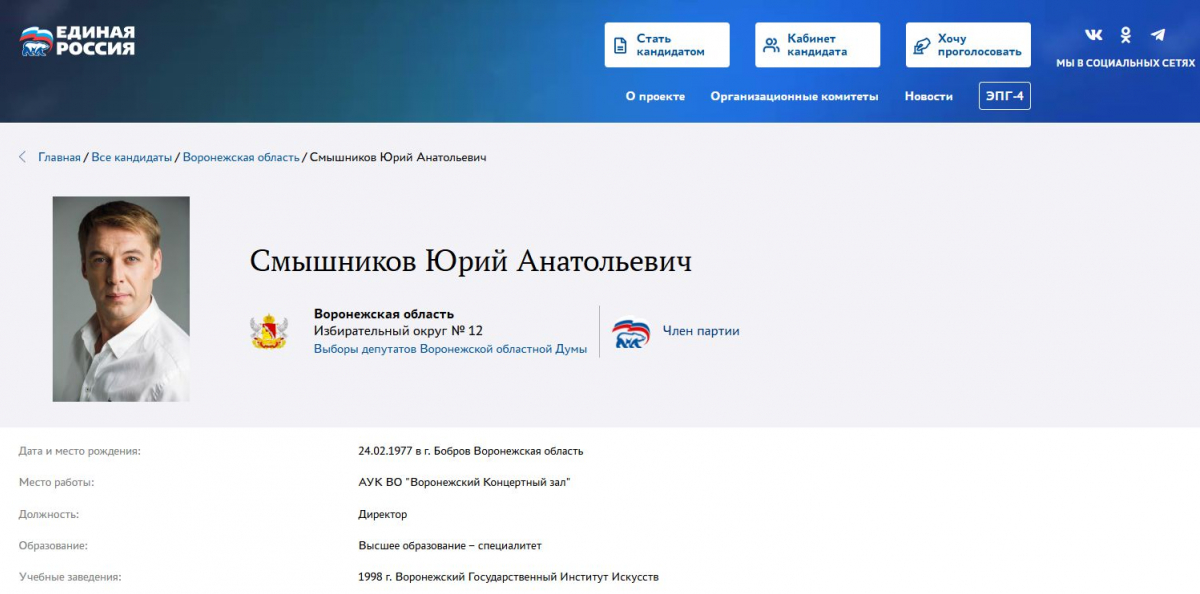Open the VK social network icon
Viewport: 1200px width, 594px height.
click(1094, 35)
